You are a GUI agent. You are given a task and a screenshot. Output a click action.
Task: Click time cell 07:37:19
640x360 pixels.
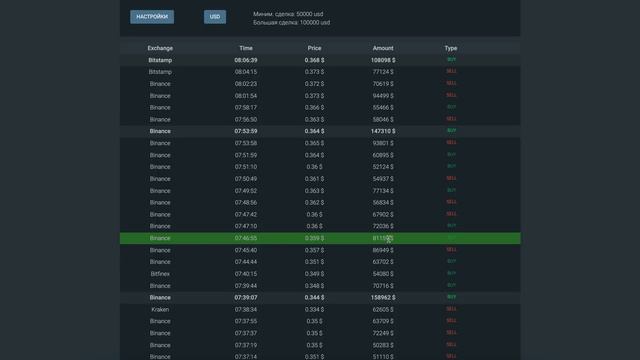pyautogui.click(x=246, y=345)
